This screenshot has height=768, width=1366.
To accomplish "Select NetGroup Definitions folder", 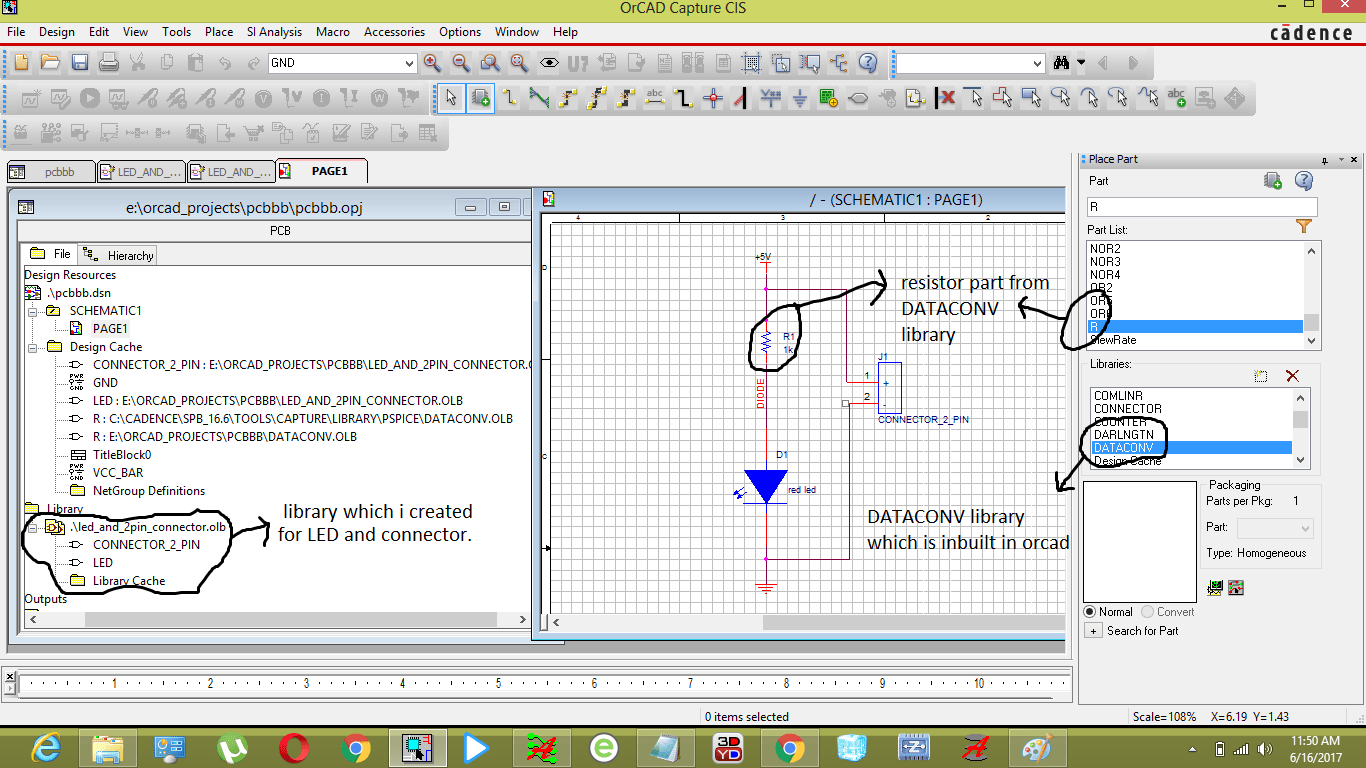I will tap(149, 491).
